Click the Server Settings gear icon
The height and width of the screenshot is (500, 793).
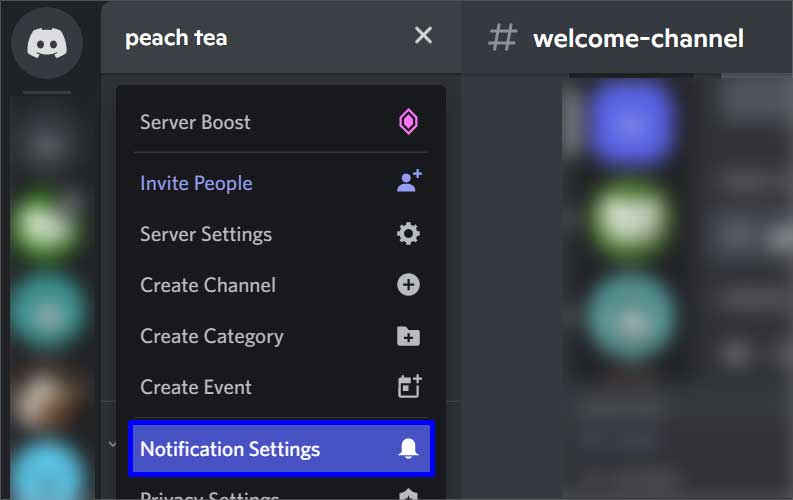tap(408, 234)
